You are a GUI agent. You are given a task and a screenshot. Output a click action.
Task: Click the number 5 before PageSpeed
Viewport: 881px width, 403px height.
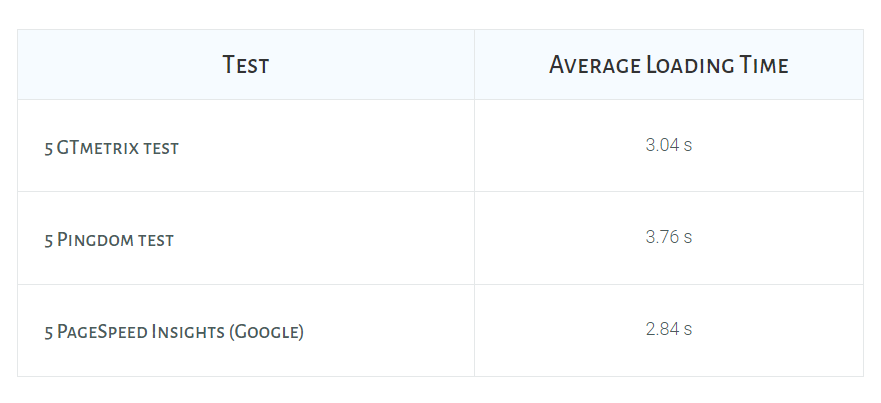point(49,332)
